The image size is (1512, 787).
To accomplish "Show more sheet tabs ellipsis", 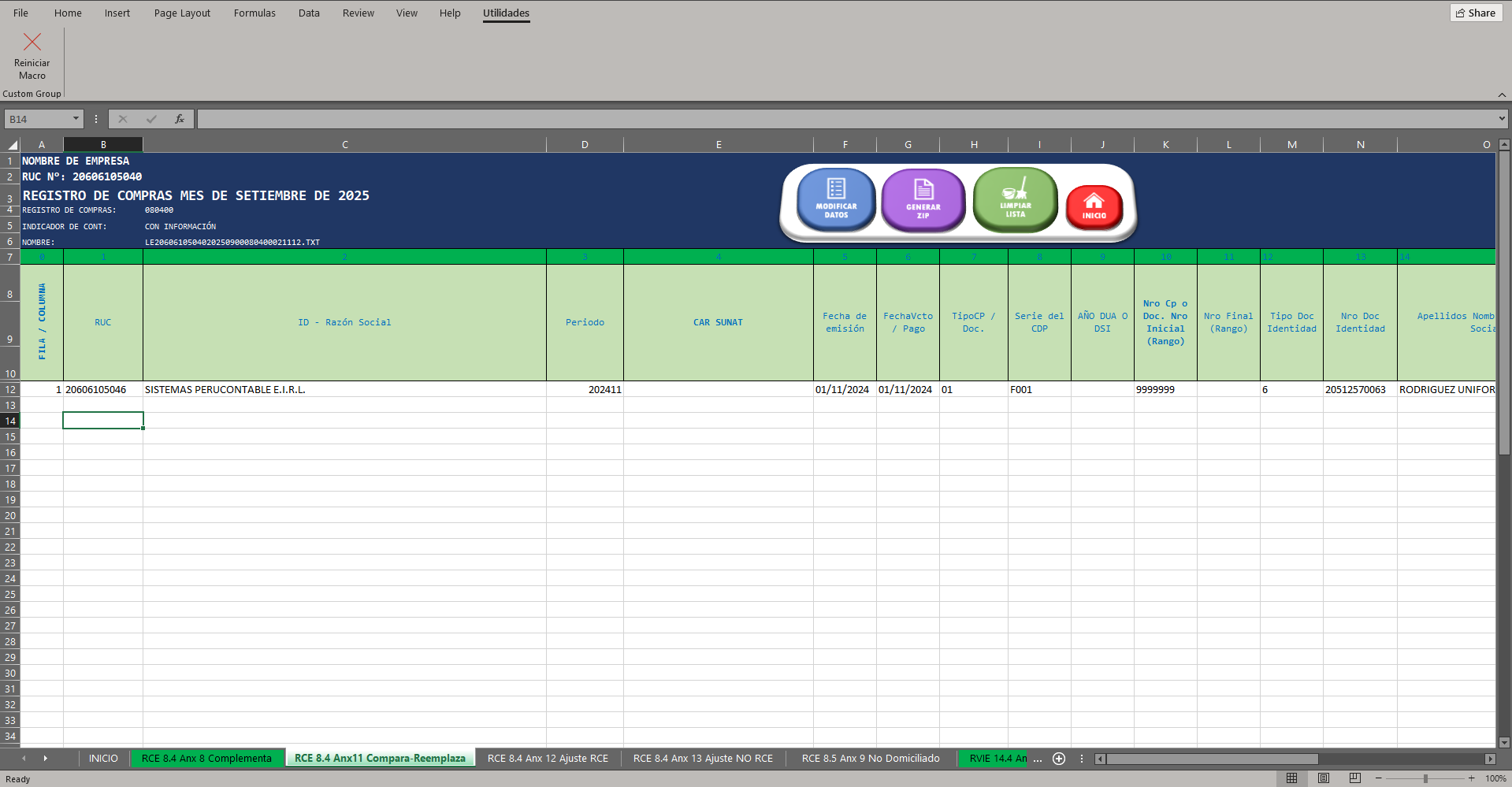I will 1038,759.
